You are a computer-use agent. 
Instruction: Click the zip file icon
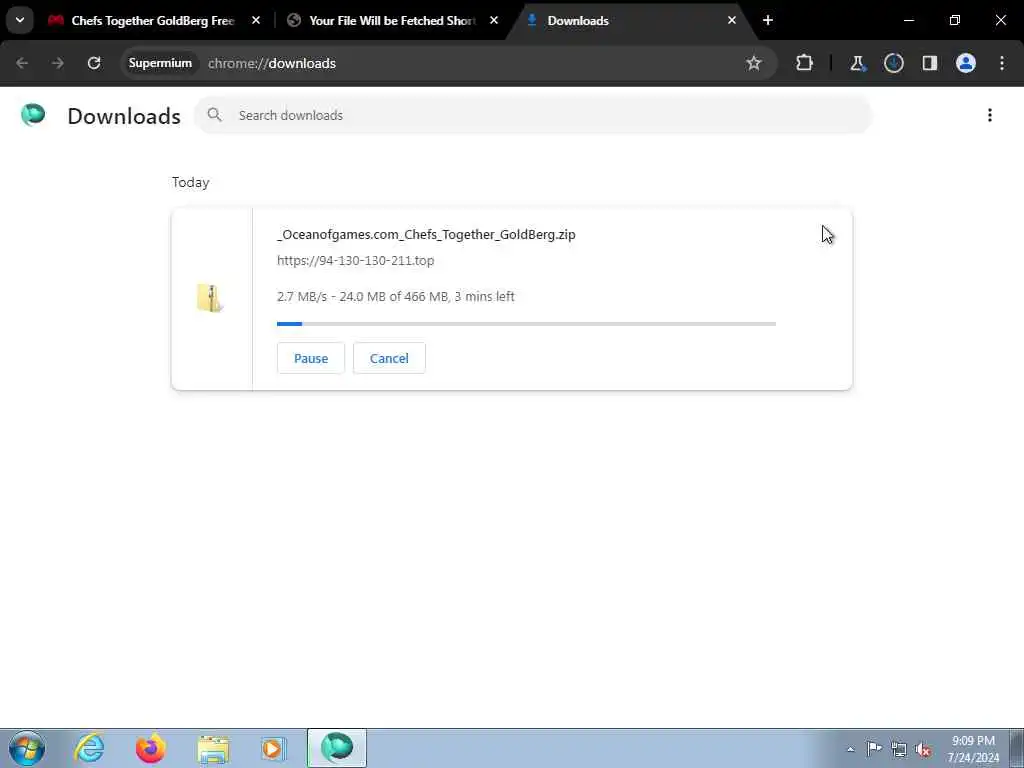(x=210, y=298)
